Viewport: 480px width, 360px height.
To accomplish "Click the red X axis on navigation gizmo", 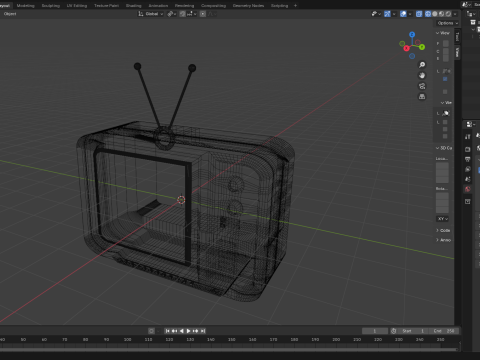I will 406,48.
